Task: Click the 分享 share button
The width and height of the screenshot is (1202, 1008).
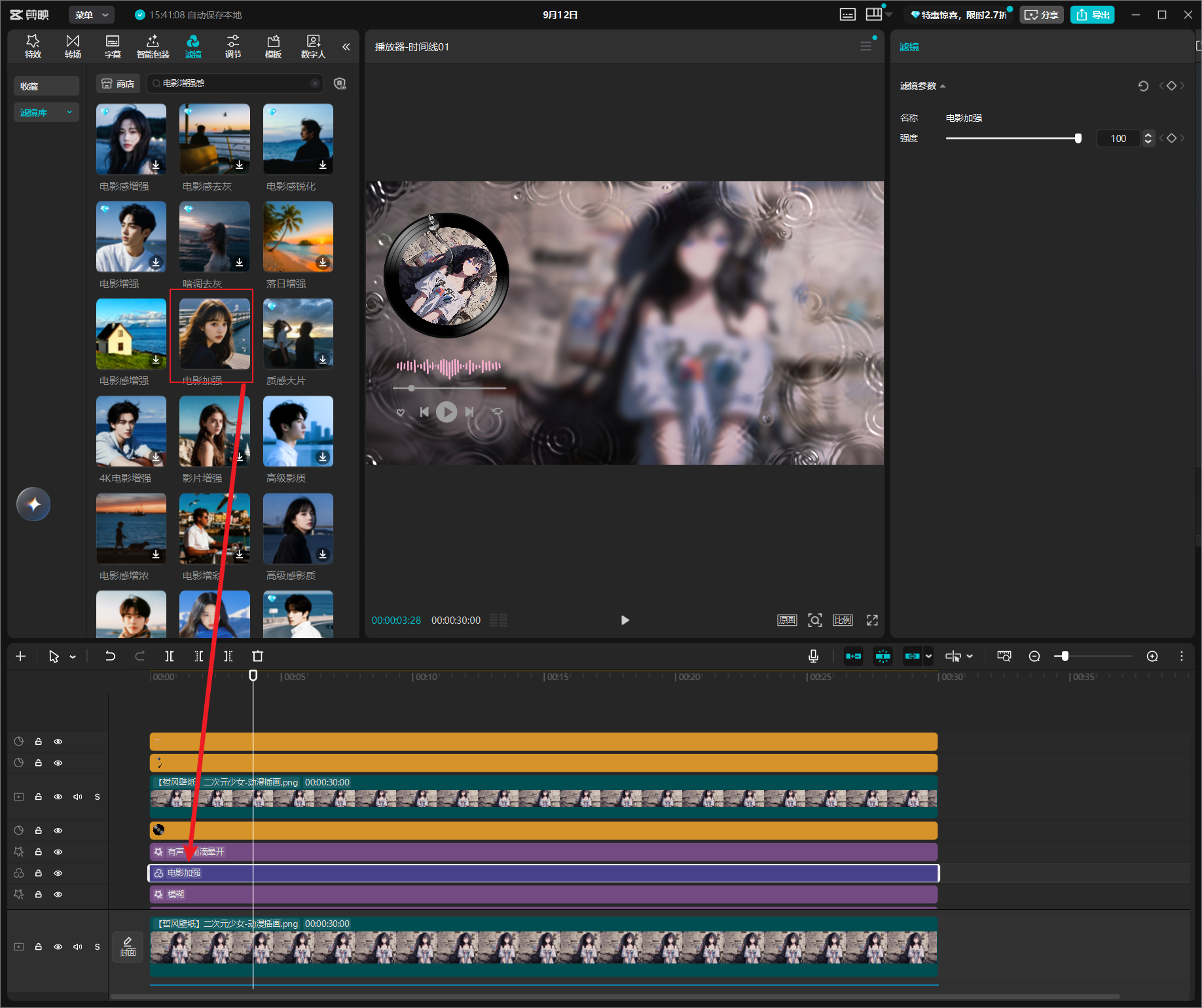Action: click(x=1041, y=14)
